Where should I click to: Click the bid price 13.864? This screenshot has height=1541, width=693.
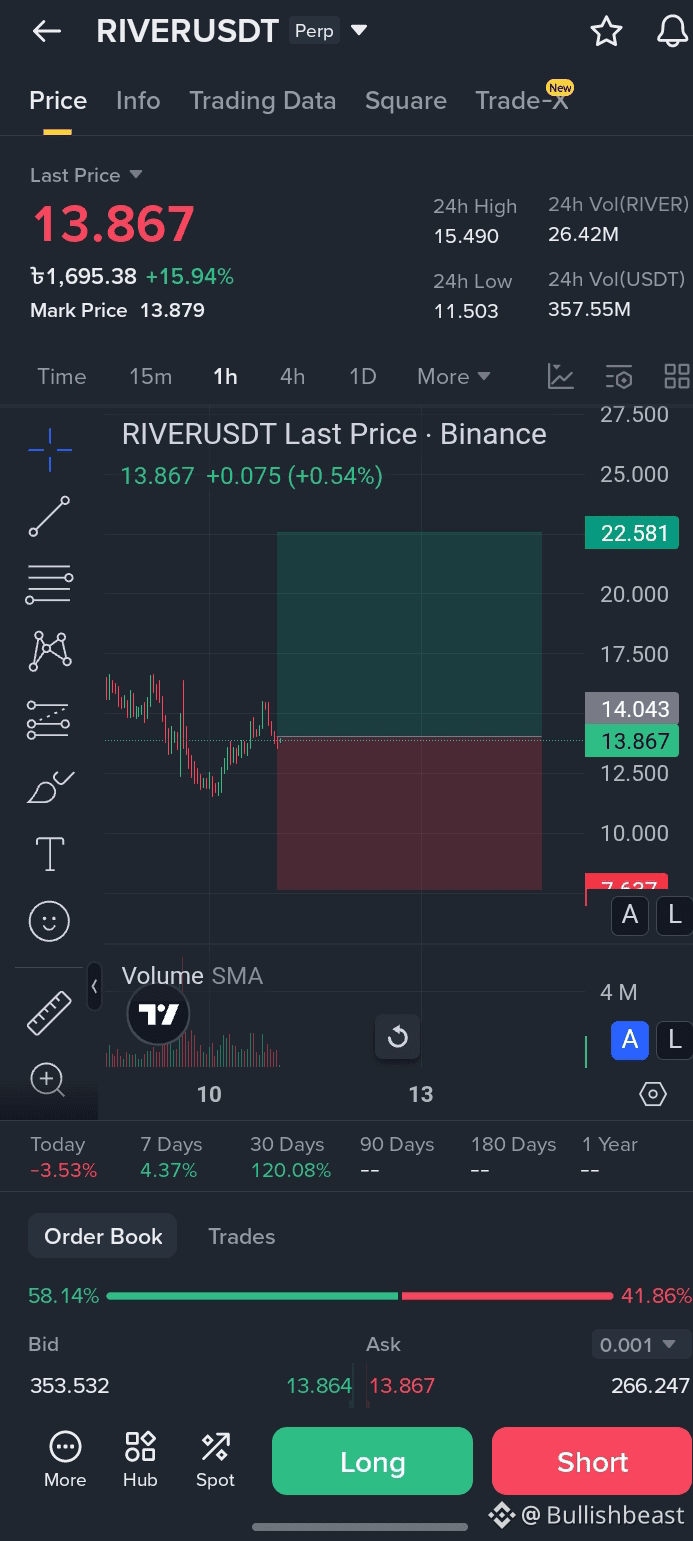pyautogui.click(x=319, y=1386)
